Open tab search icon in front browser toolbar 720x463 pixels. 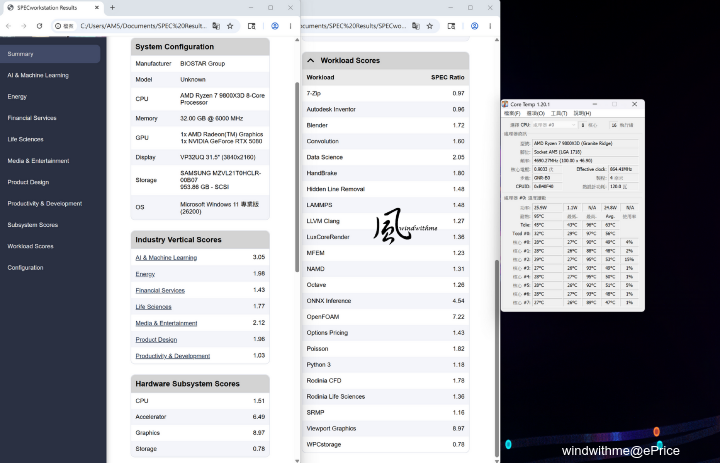251,26
